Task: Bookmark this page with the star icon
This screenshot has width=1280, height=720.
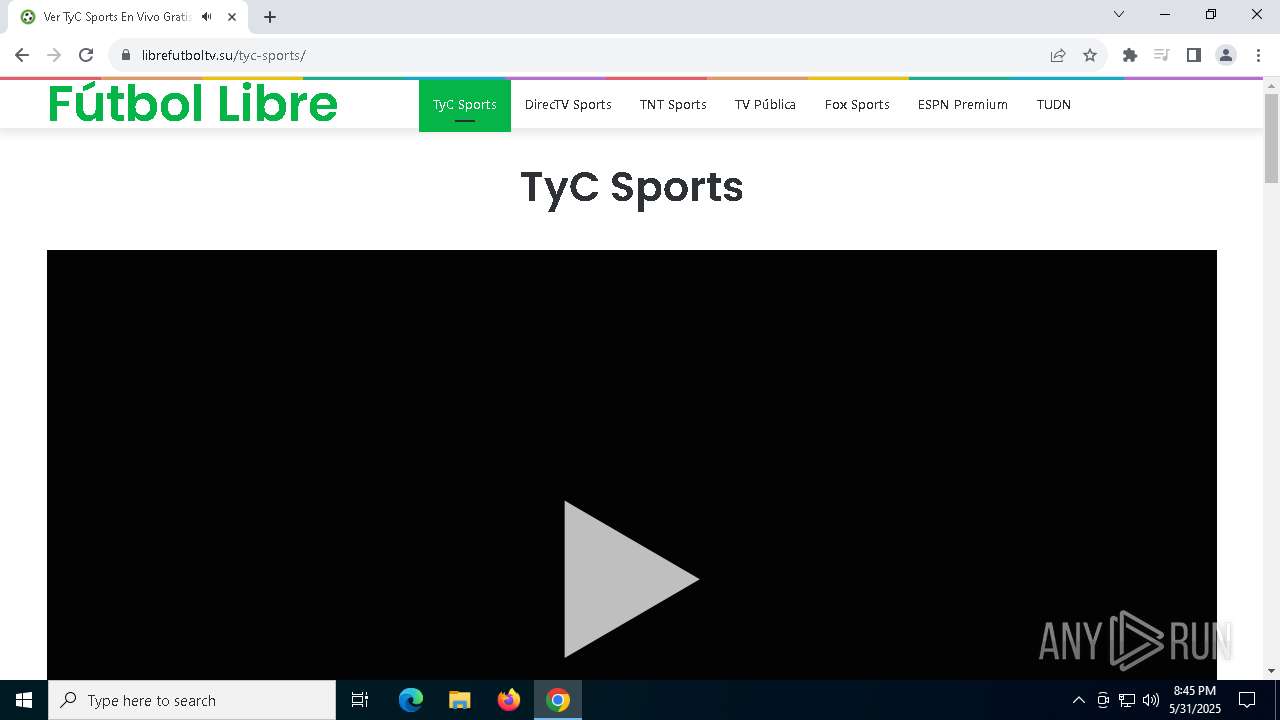Action: tap(1090, 55)
